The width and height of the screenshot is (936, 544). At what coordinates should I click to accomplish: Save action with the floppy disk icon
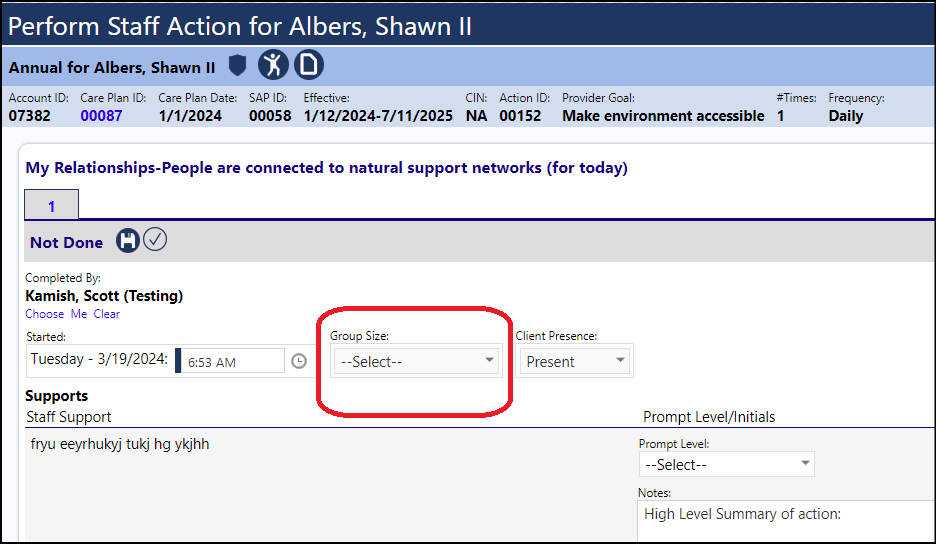tap(128, 241)
